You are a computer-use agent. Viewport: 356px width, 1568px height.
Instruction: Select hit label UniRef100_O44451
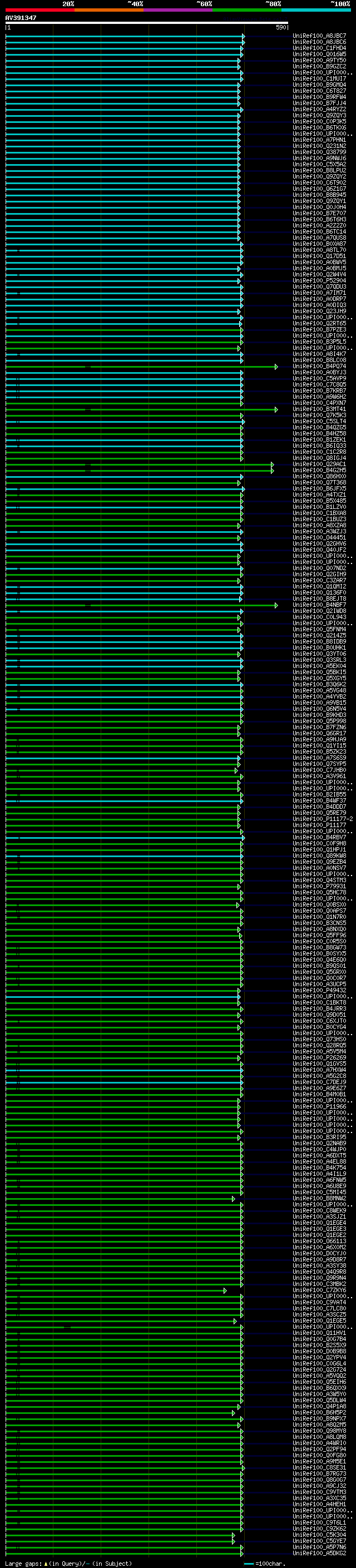pos(319,538)
